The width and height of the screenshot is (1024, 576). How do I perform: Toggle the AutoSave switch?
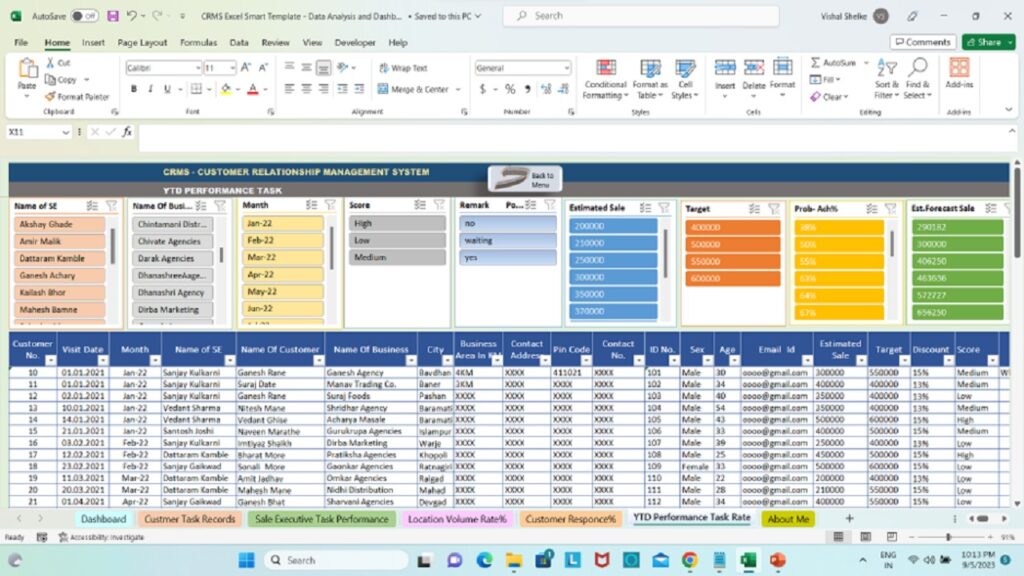coord(84,16)
